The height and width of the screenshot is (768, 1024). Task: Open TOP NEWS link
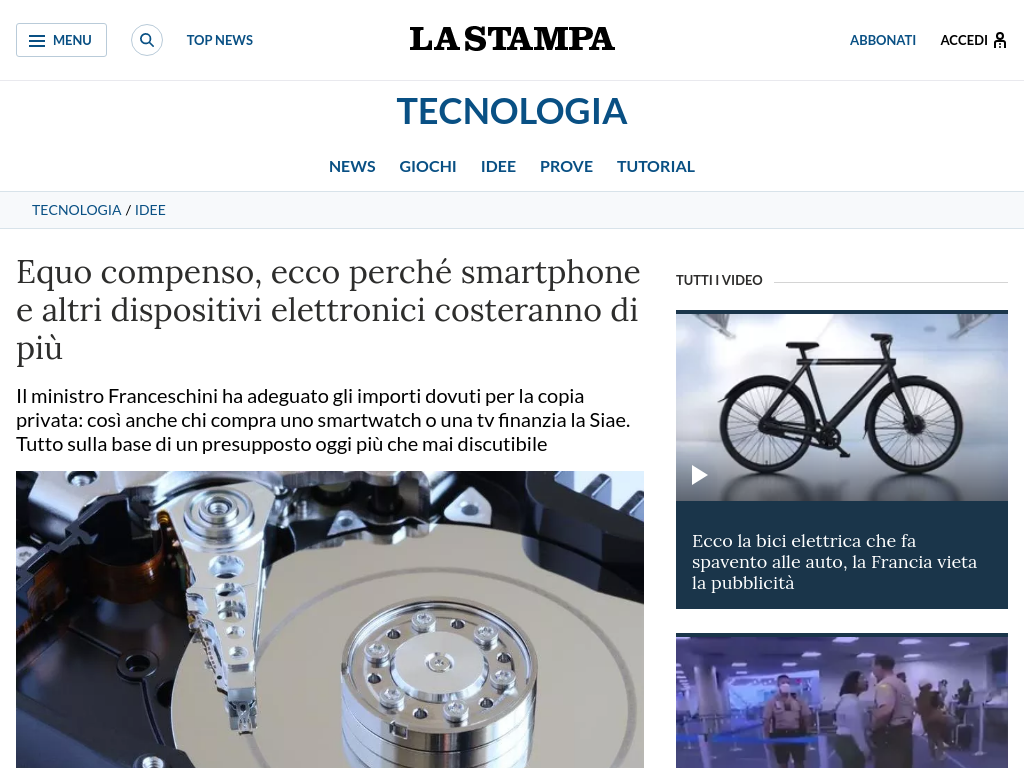[x=219, y=40]
